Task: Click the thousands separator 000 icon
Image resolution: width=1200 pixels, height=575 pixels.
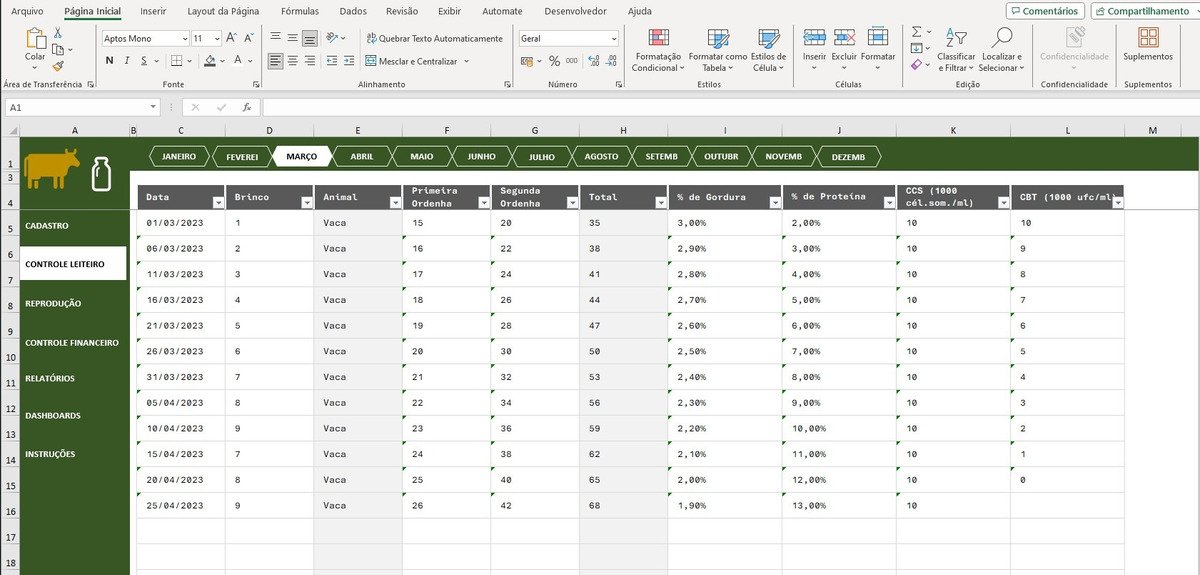Action: pos(573,61)
